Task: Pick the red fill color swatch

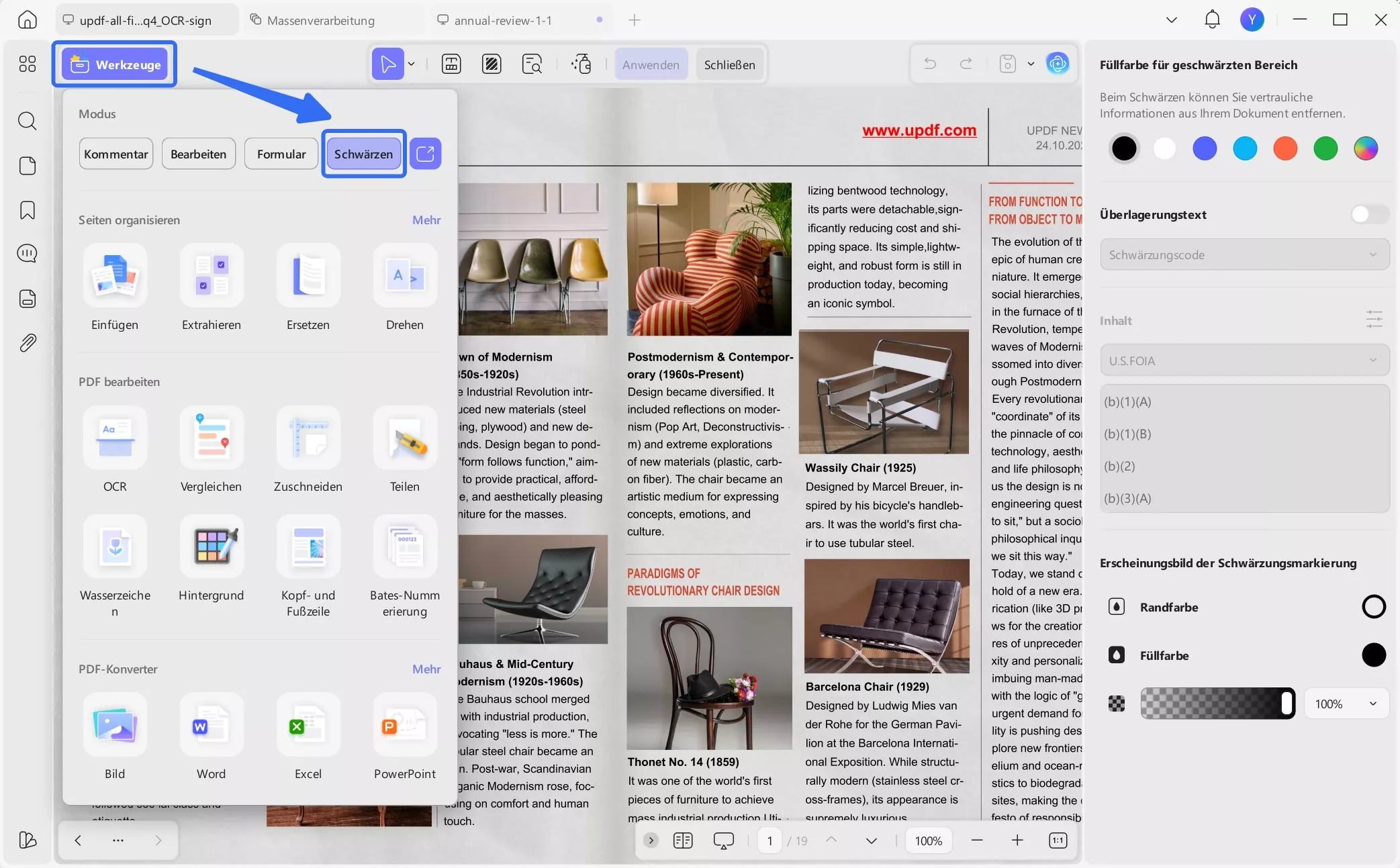Action: click(x=1285, y=148)
